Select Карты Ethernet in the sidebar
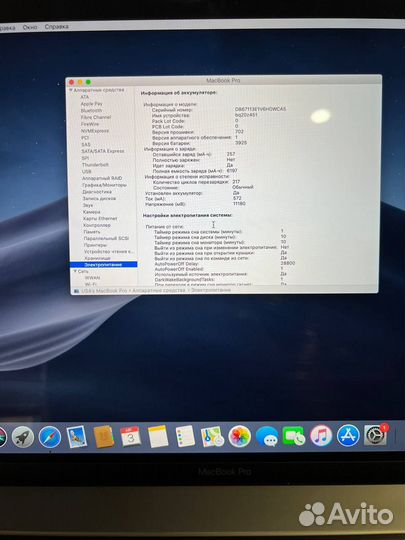 point(100,218)
